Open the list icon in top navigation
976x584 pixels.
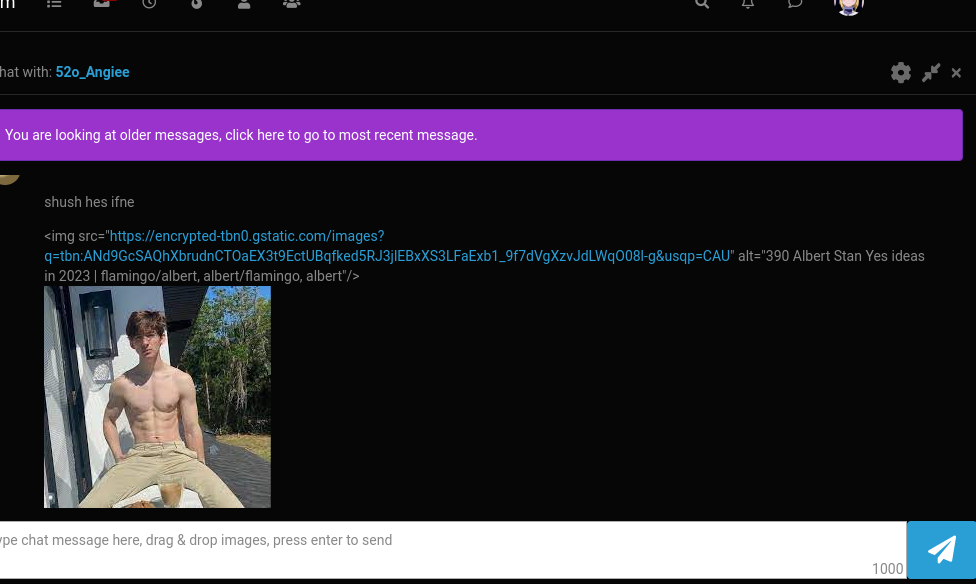(54, 3)
